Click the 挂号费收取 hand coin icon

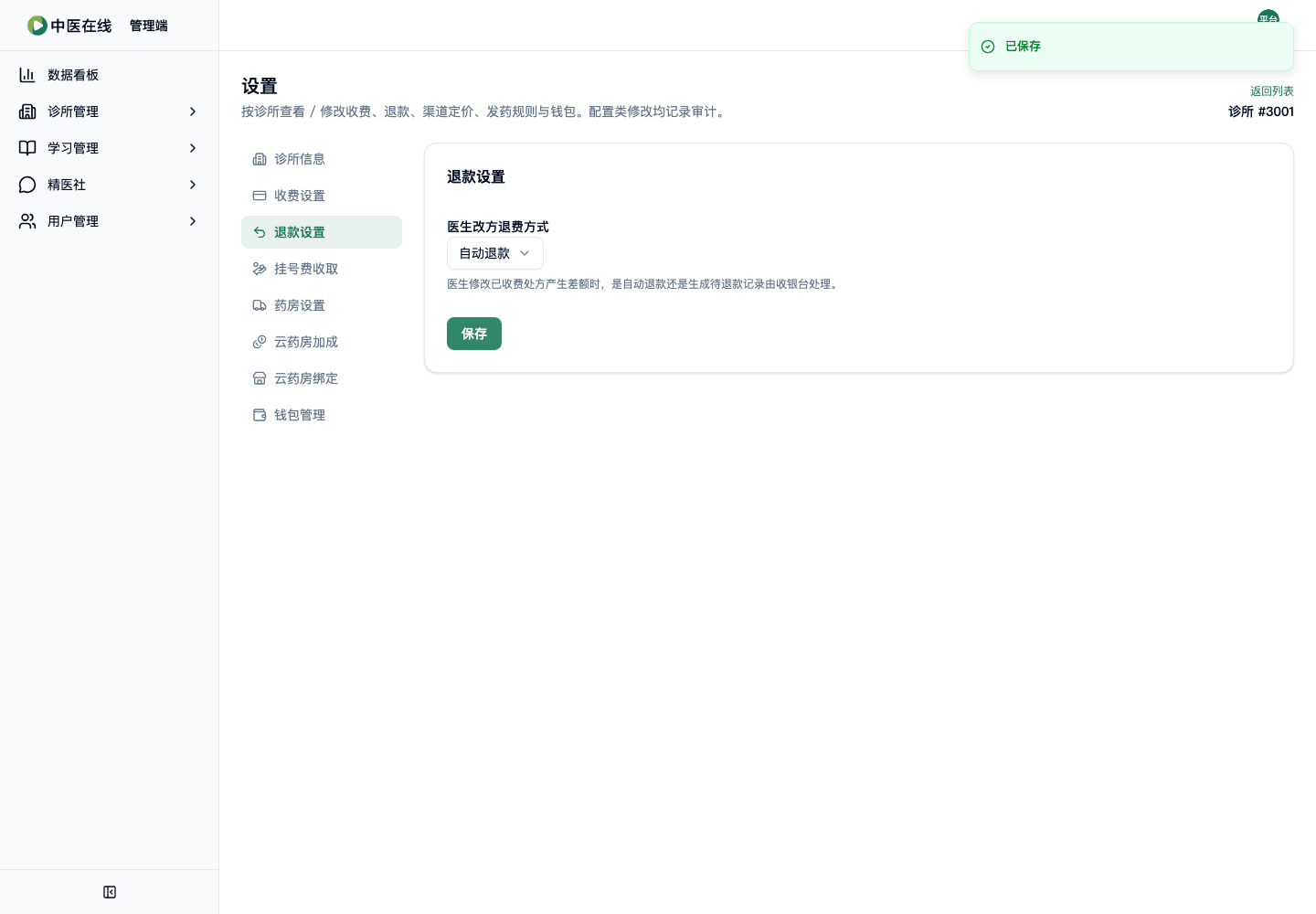[260, 269]
